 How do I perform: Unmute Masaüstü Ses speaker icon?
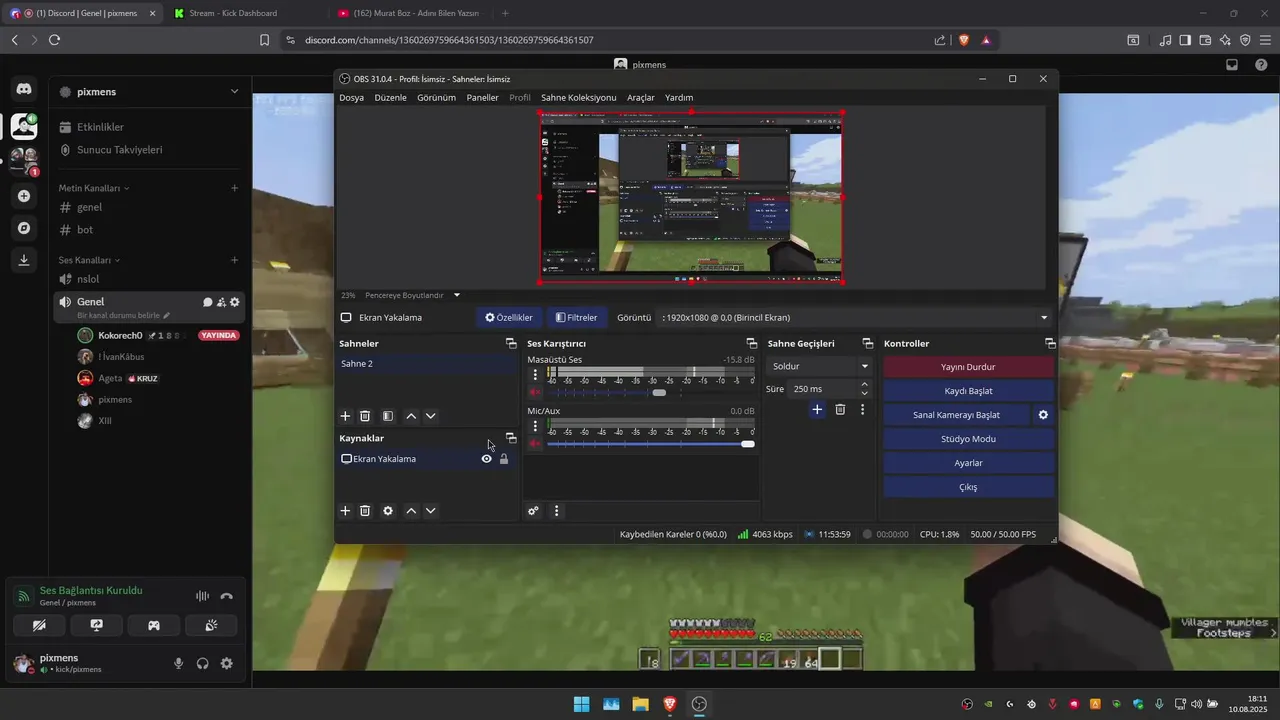(x=535, y=392)
